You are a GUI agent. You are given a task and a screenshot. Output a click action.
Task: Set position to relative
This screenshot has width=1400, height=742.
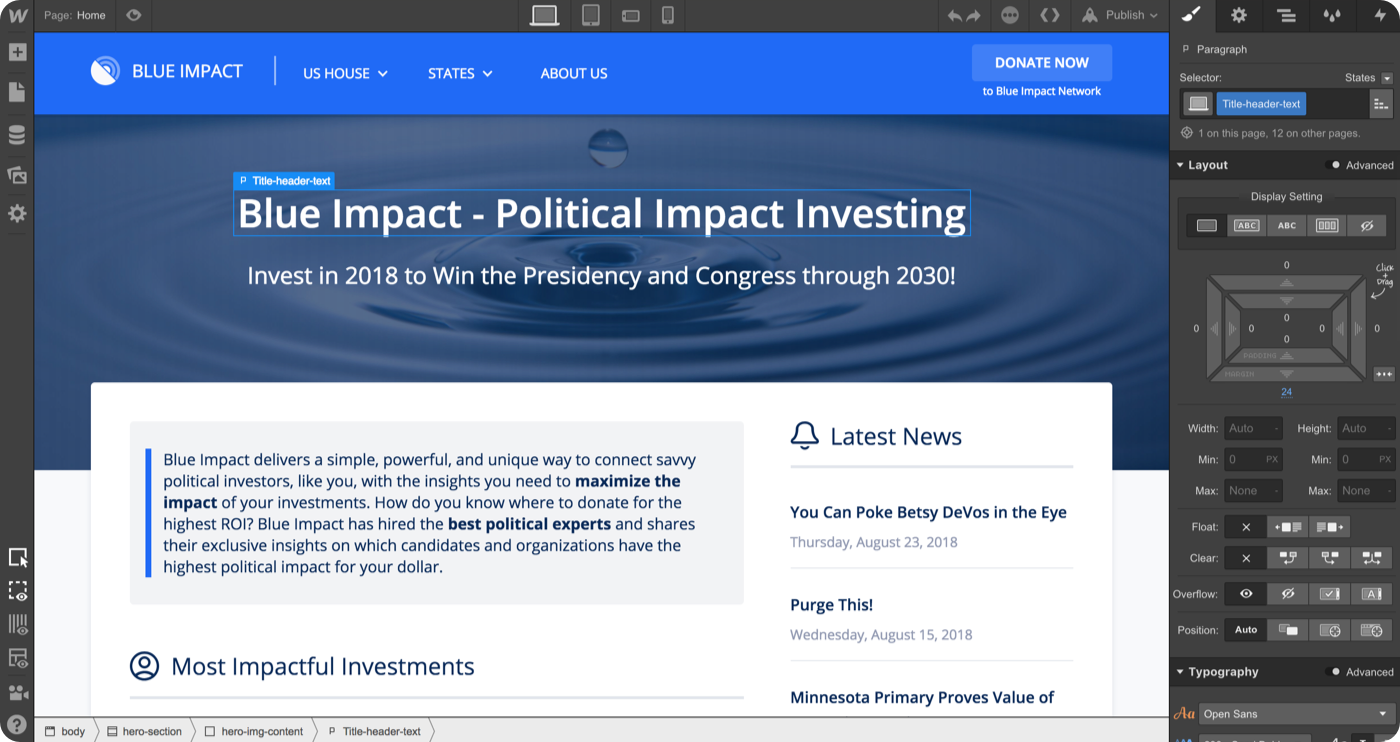(x=1288, y=630)
